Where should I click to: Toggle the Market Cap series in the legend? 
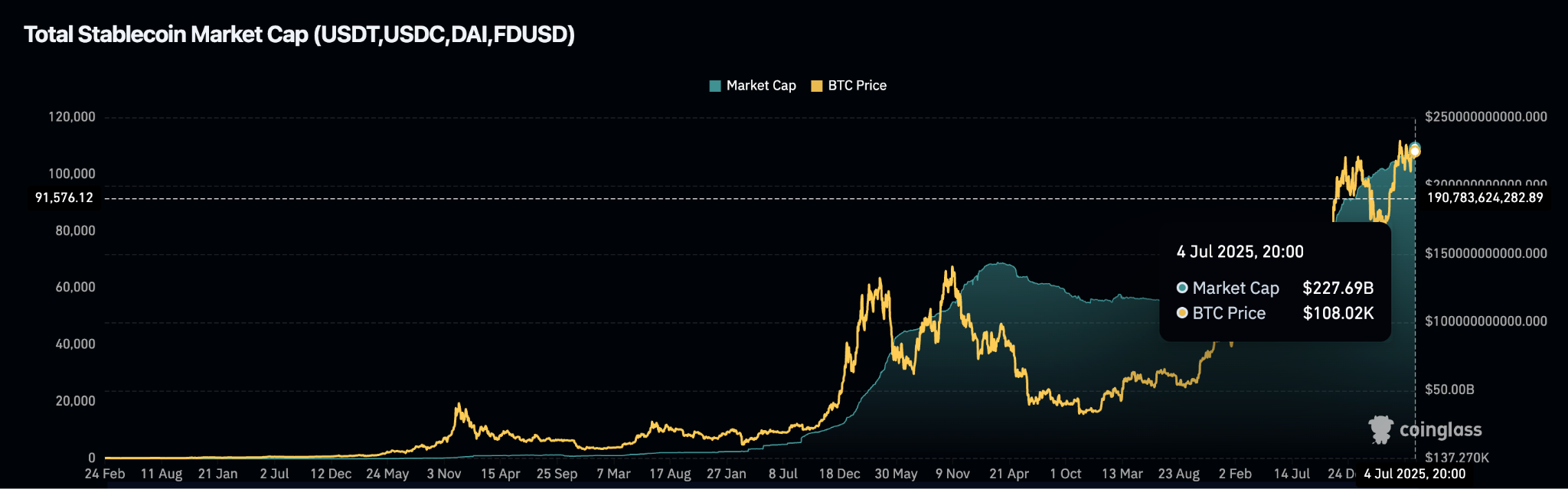(x=753, y=86)
